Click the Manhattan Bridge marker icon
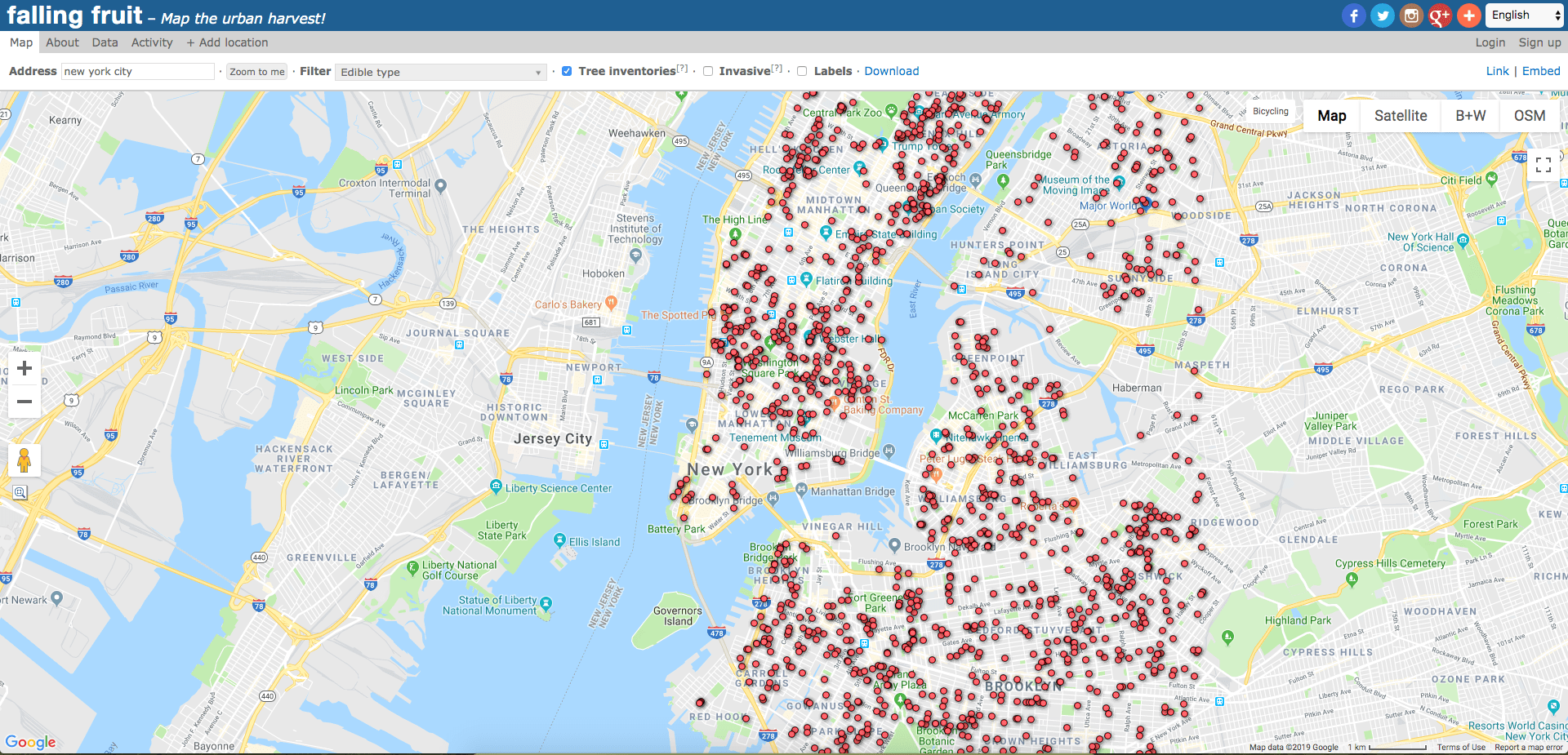1568x755 pixels. (x=801, y=490)
